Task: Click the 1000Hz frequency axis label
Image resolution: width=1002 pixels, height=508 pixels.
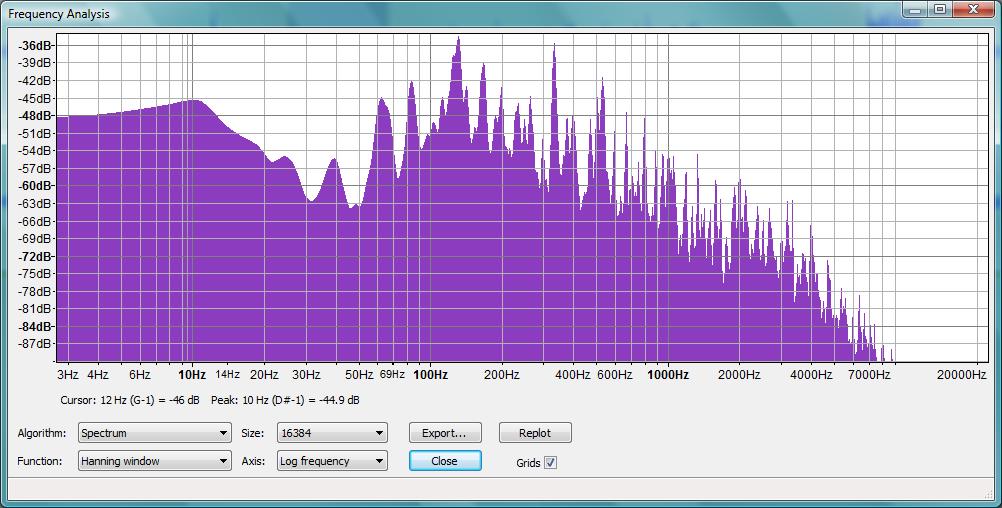Action: click(668, 375)
